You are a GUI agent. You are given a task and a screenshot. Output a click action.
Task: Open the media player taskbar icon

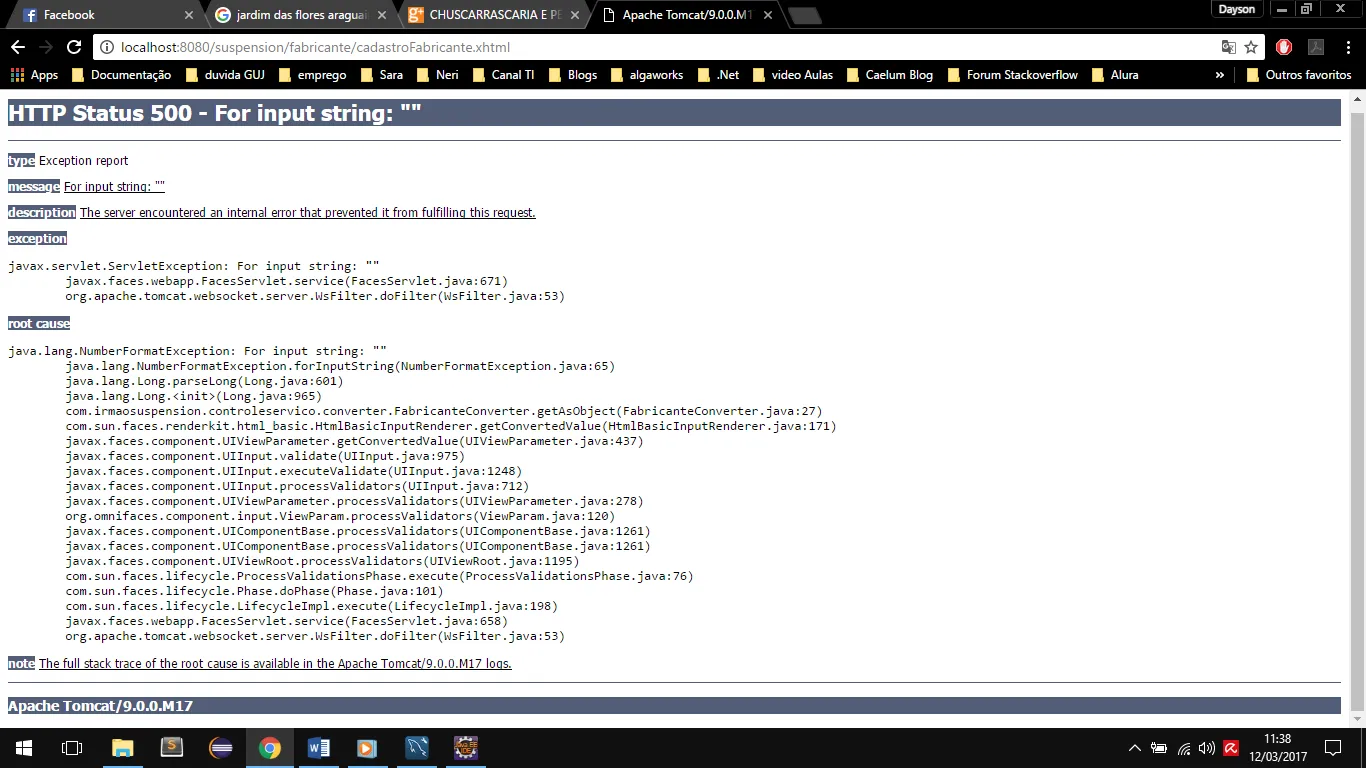coord(367,748)
